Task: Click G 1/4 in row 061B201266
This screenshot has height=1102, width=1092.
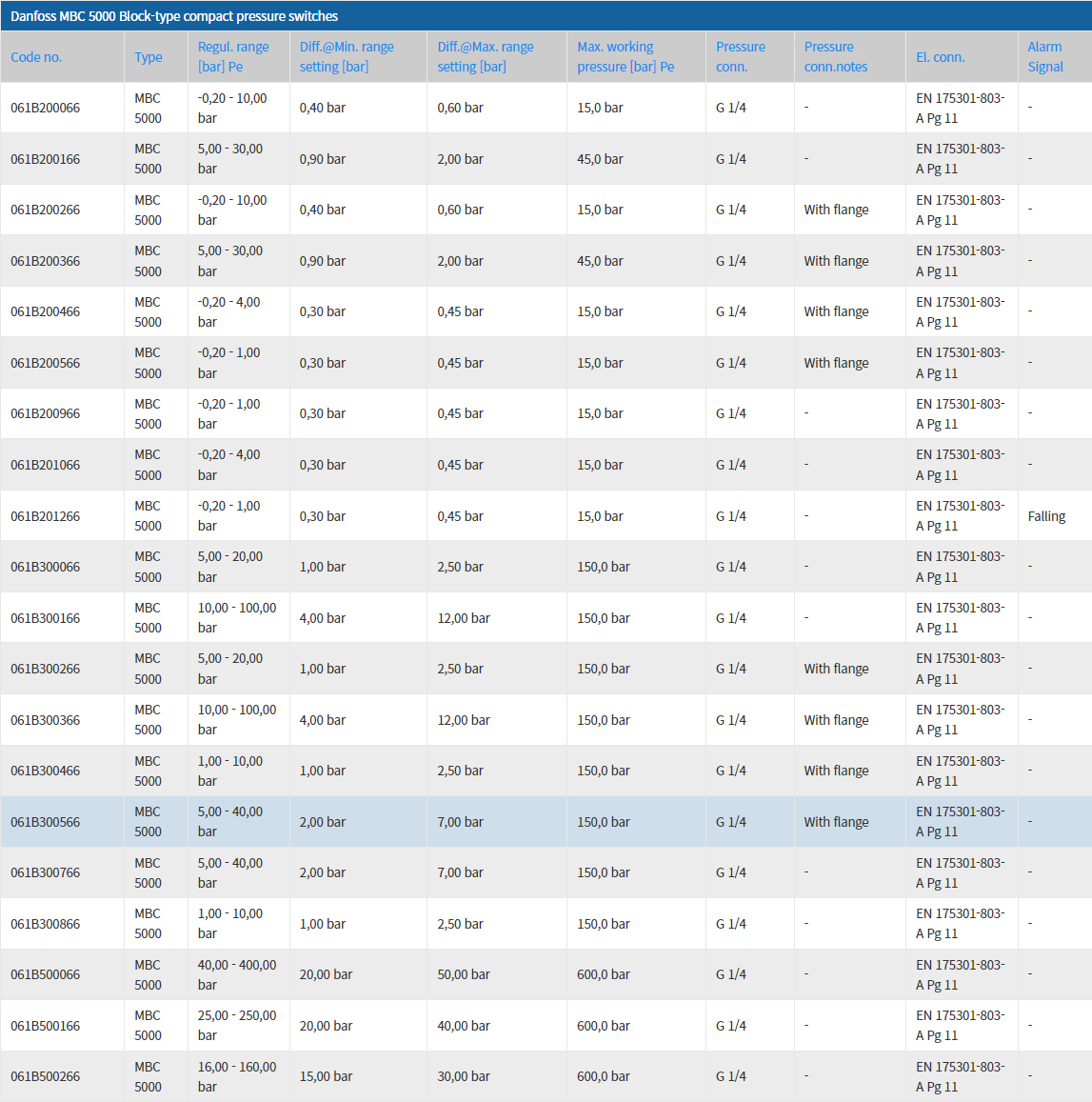Action: (x=731, y=516)
